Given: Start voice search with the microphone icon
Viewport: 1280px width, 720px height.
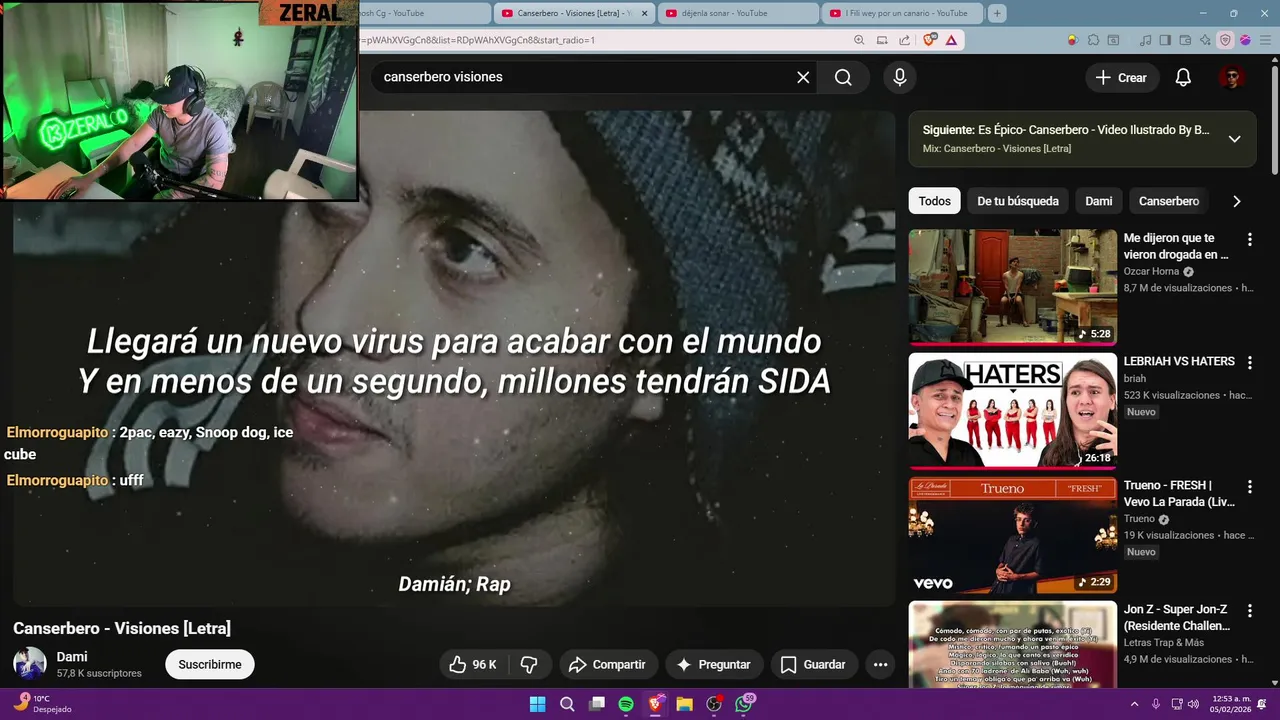Looking at the screenshot, I should pos(900,77).
